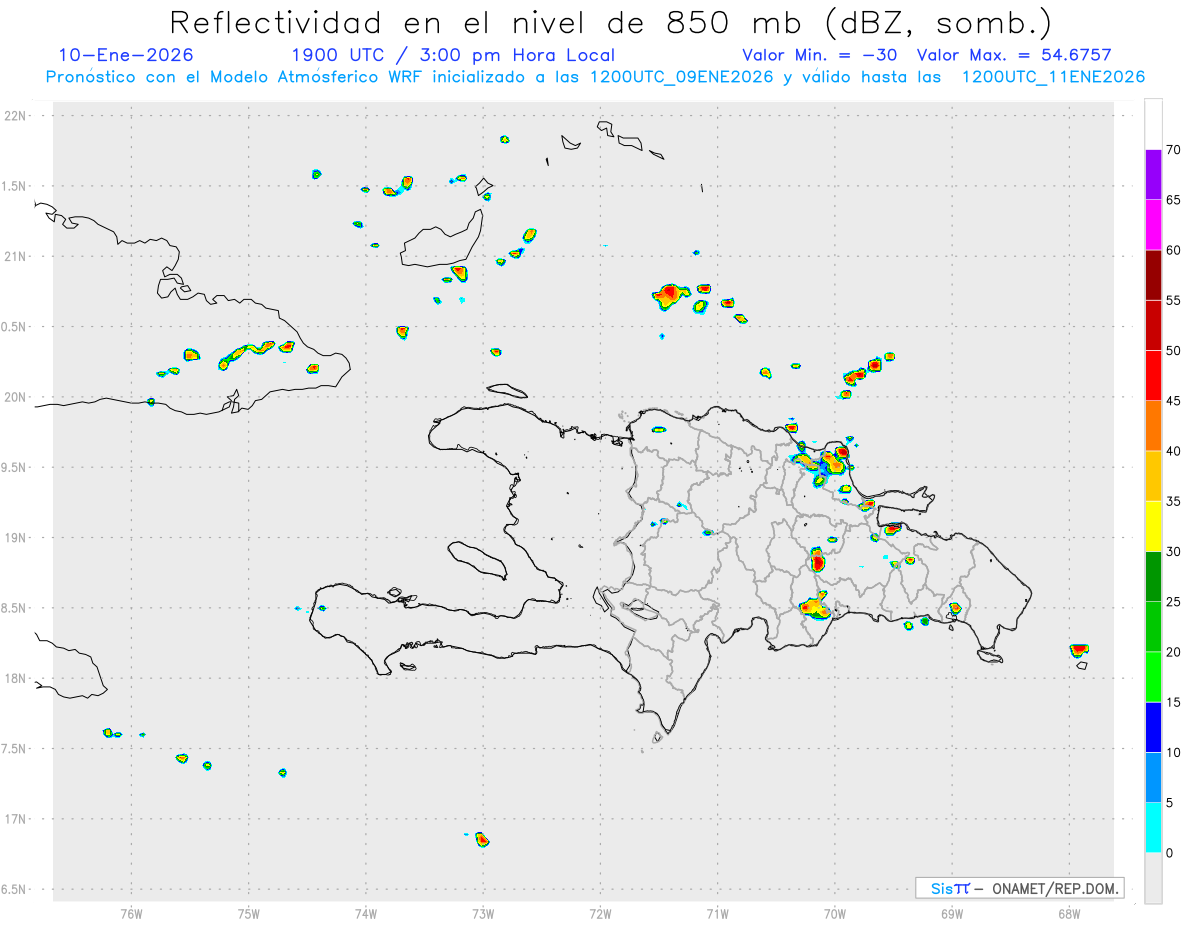1200x927 pixels.
Task: Click the colorbar value "25"
Action: [1173, 602]
